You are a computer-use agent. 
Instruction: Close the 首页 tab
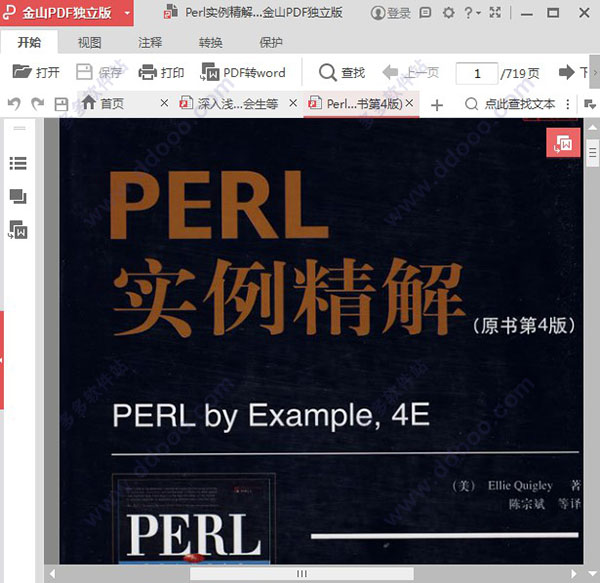[164, 103]
